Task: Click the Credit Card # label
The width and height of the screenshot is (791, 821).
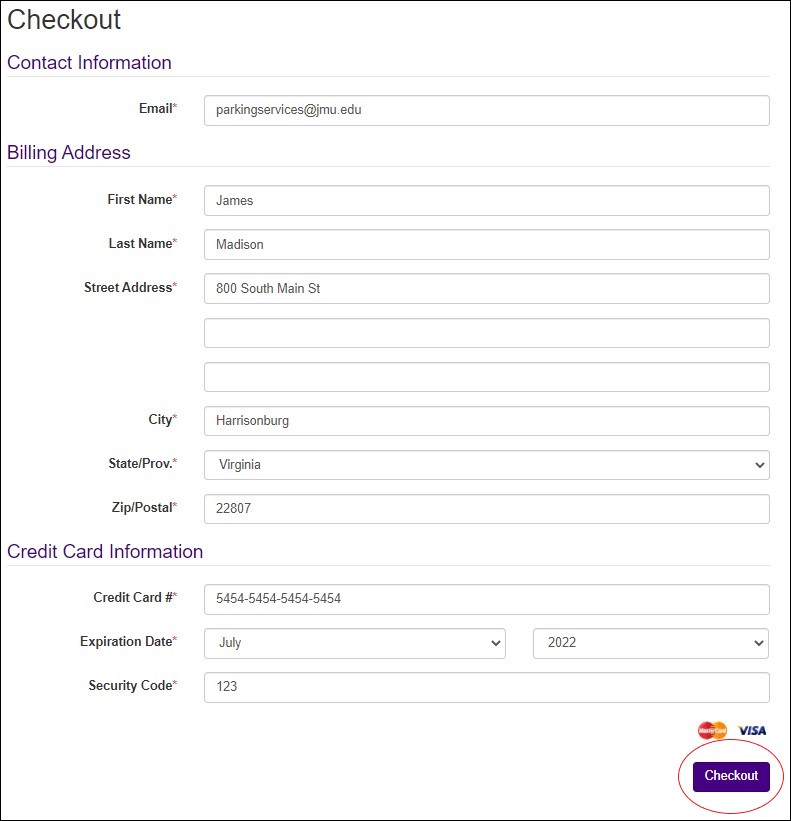Action: tap(135, 597)
